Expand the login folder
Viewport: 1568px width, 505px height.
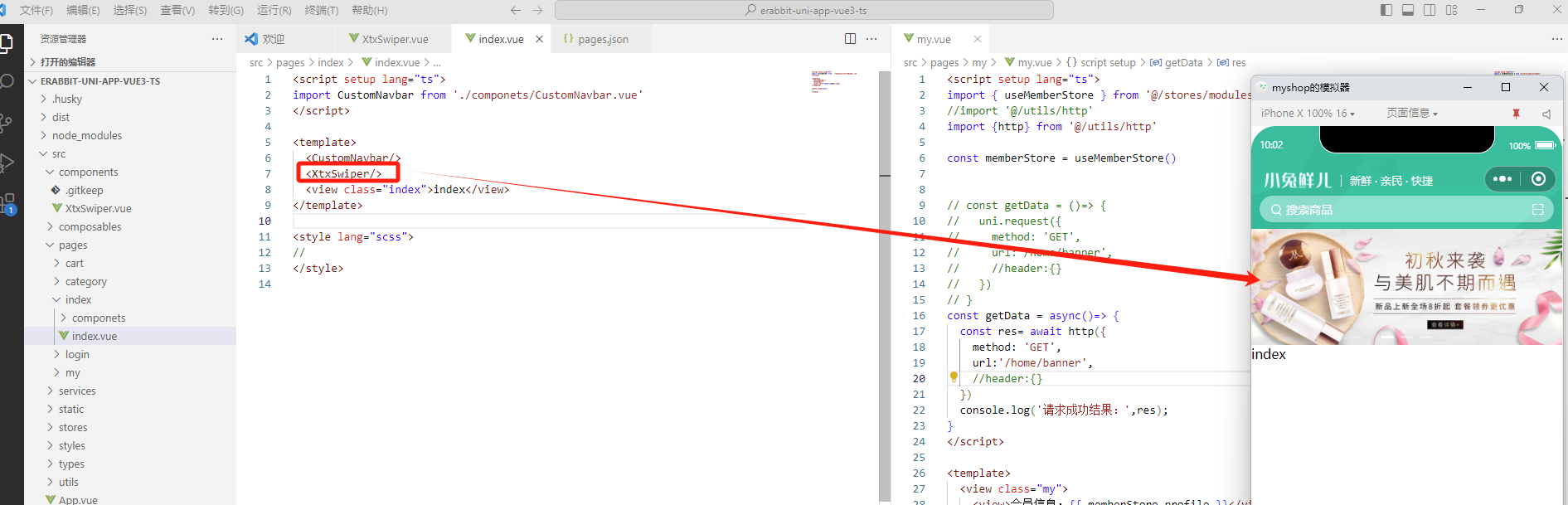[130, 354]
